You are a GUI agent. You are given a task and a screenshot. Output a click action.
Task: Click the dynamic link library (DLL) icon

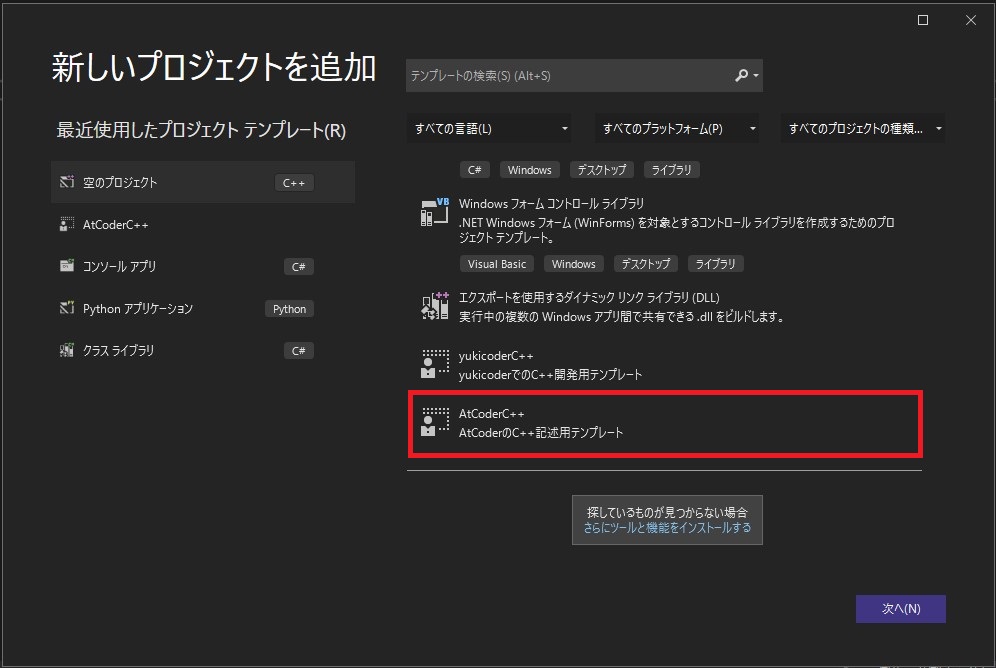[x=434, y=306]
